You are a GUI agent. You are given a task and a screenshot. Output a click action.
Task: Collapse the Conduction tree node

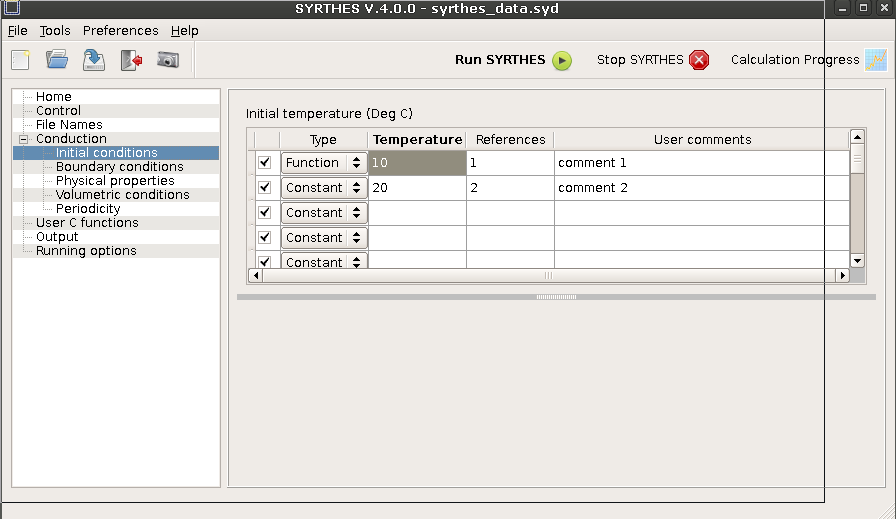[24, 139]
